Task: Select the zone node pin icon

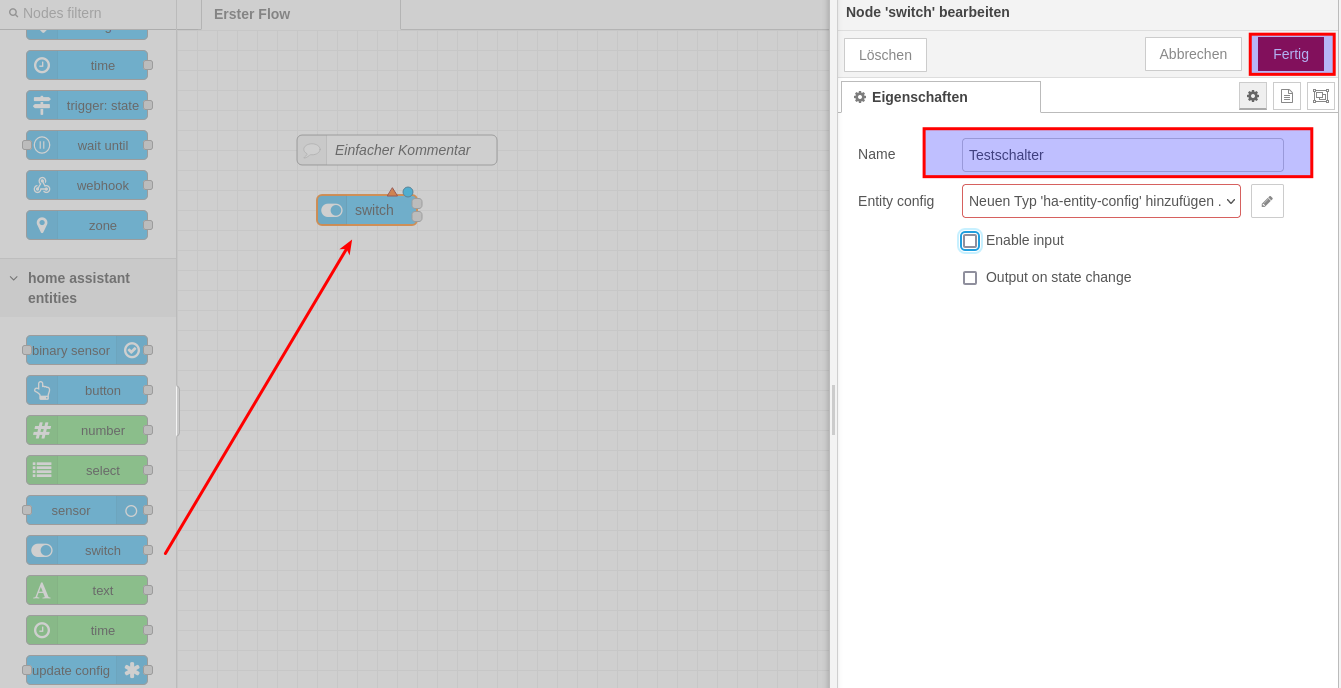Action: pyautogui.click(x=42, y=225)
